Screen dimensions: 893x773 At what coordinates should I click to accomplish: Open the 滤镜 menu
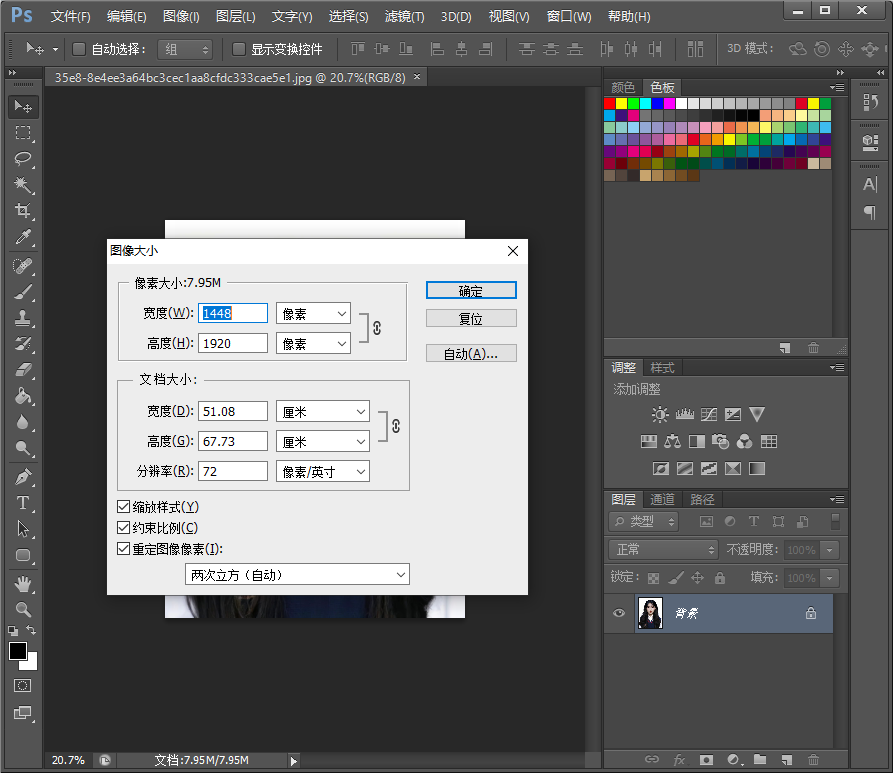[x=402, y=16]
